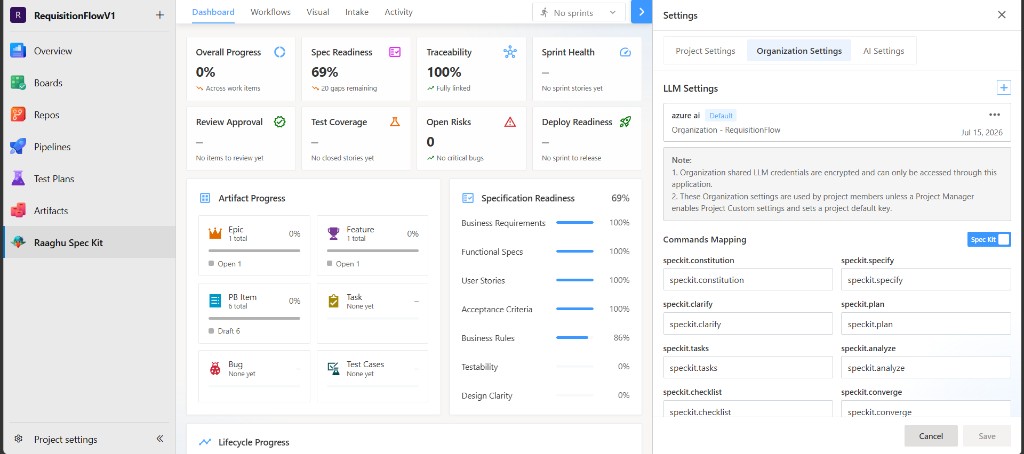Click the 'Jul 15, 2026' date

(x=982, y=132)
